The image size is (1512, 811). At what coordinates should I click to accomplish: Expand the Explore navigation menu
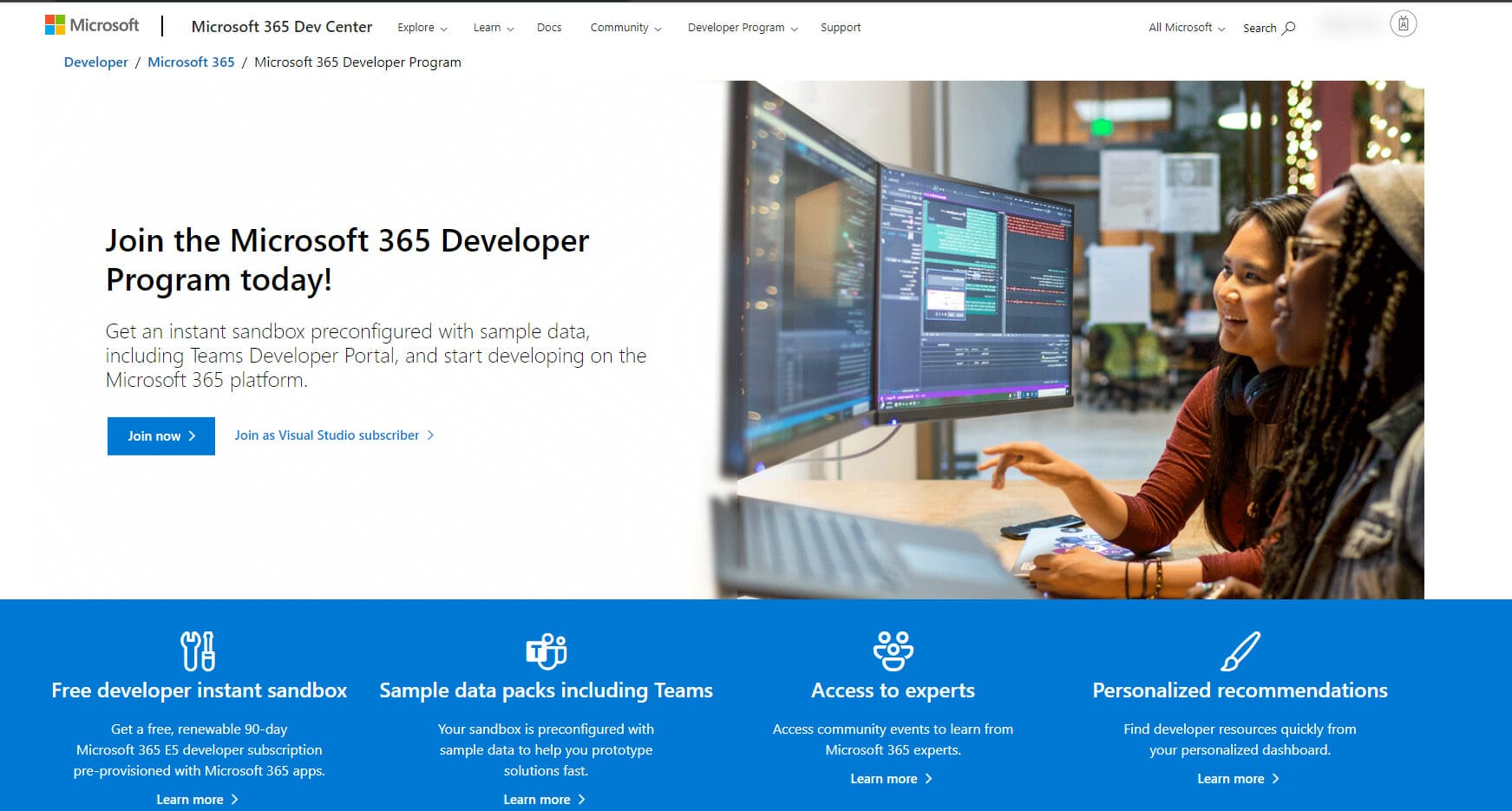point(421,27)
